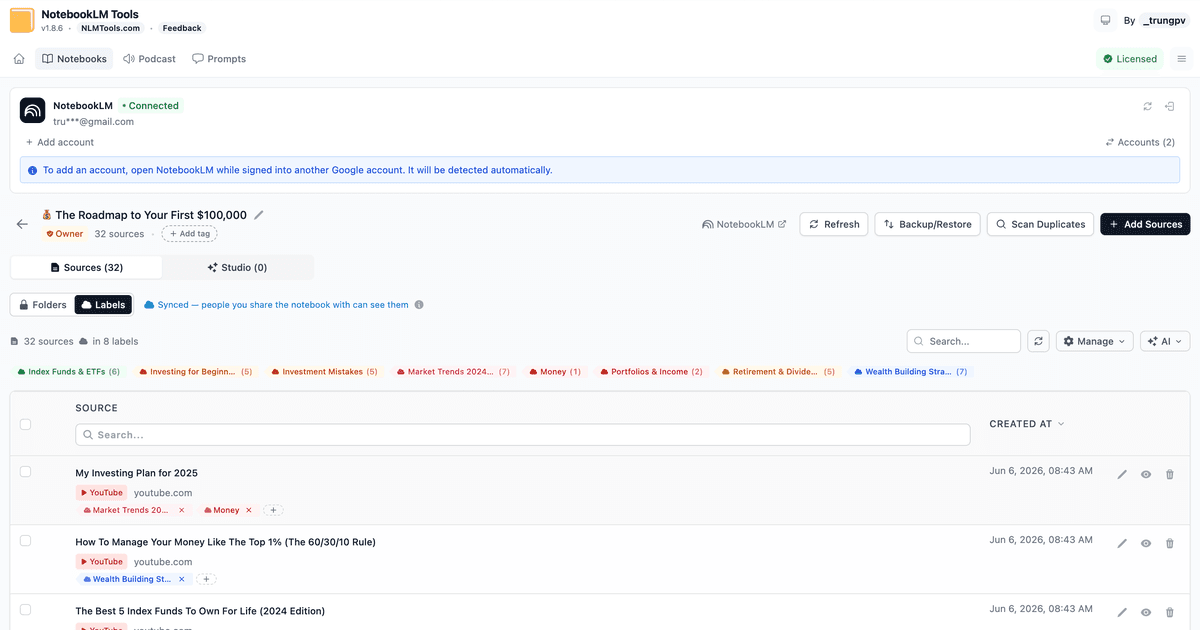Select the Folders view toggle

43,304
